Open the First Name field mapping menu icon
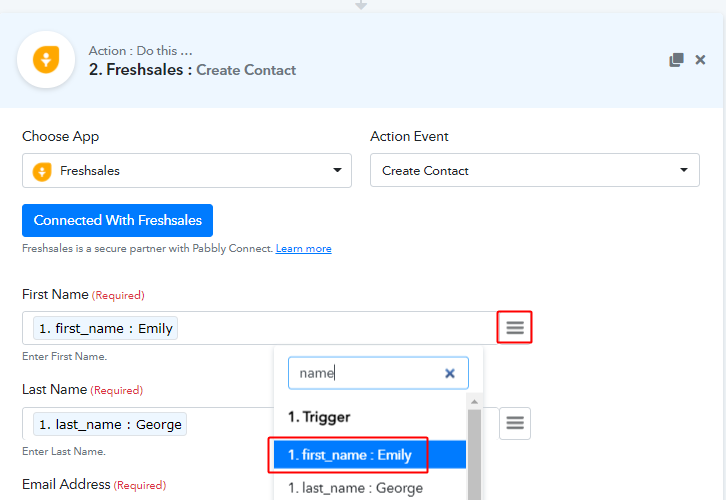Screen dimensions: 726x500 tap(514, 327)
